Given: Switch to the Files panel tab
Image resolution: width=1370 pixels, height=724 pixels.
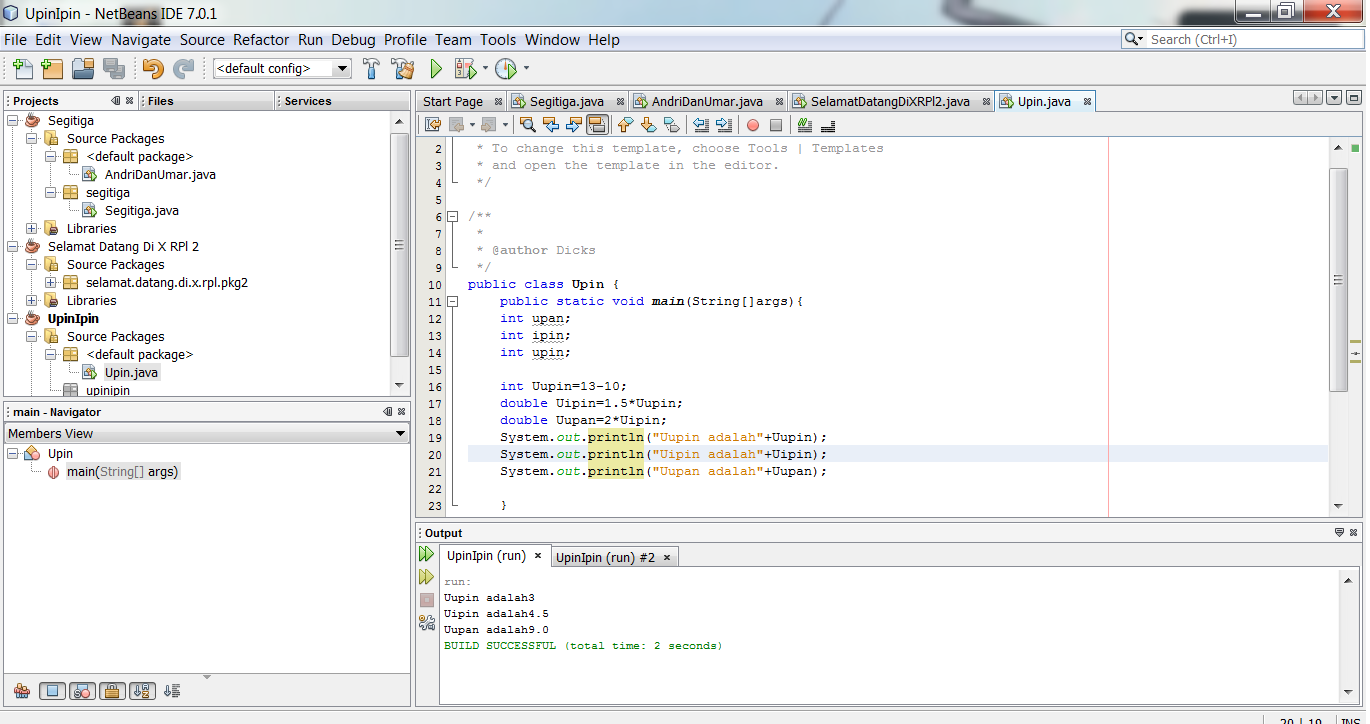Looking at the screenshot, I should pos(160,101).
